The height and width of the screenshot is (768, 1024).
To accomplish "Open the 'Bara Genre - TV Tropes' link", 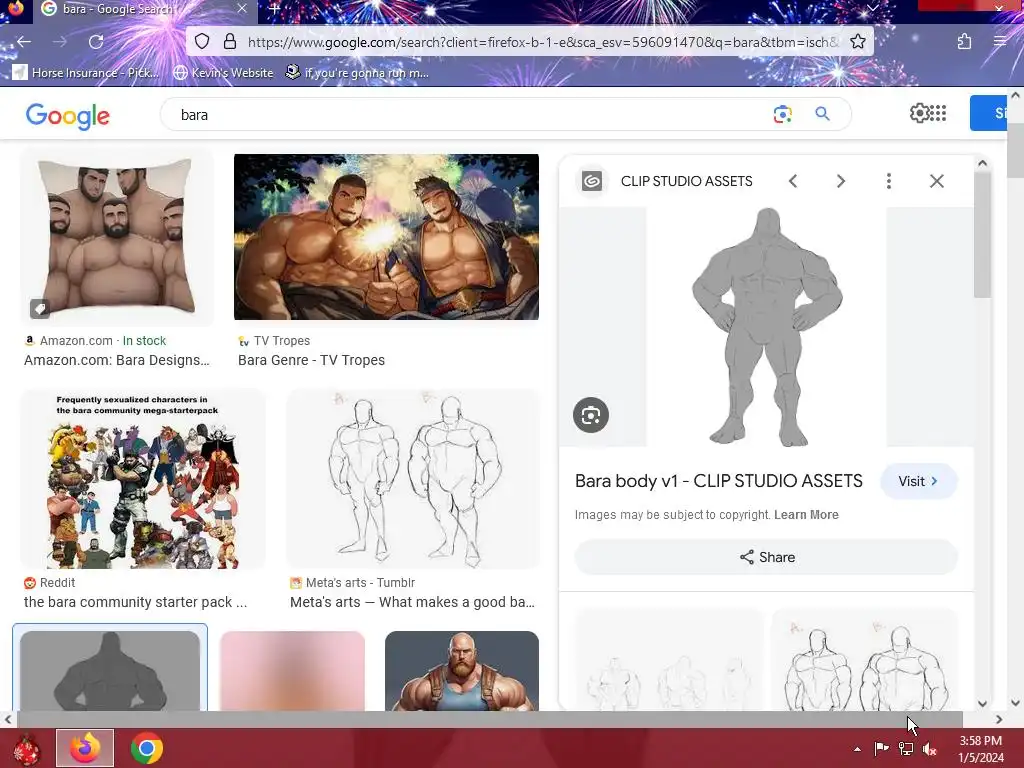I will 312,360.
